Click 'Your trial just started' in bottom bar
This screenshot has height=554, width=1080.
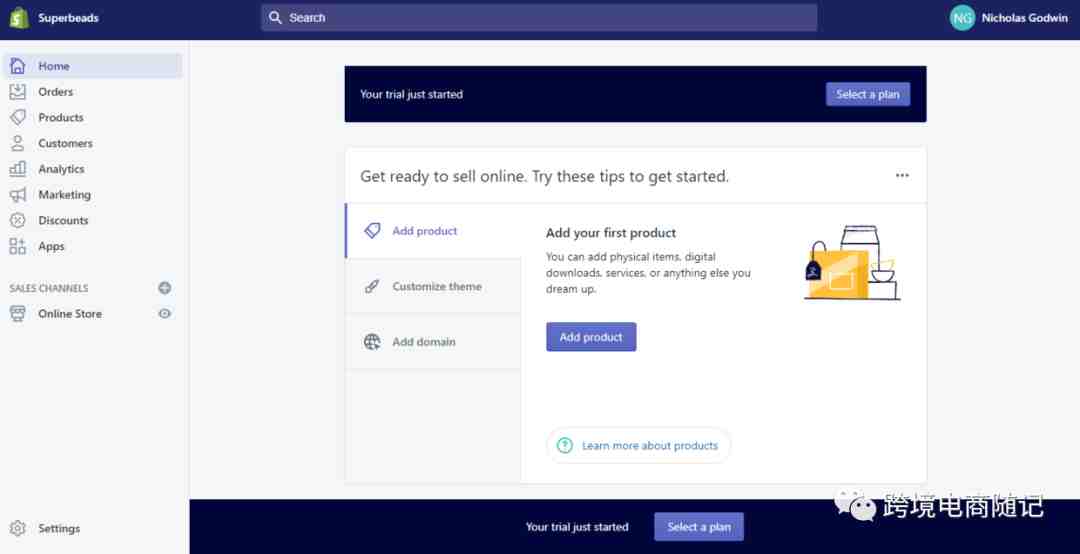tap(577, 527)
